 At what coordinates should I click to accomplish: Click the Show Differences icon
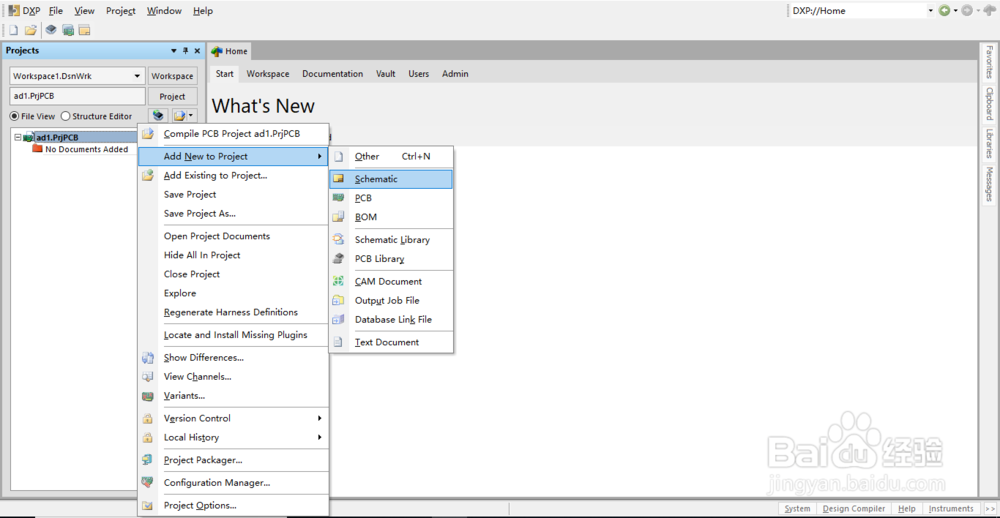click(x=148, y=358)
